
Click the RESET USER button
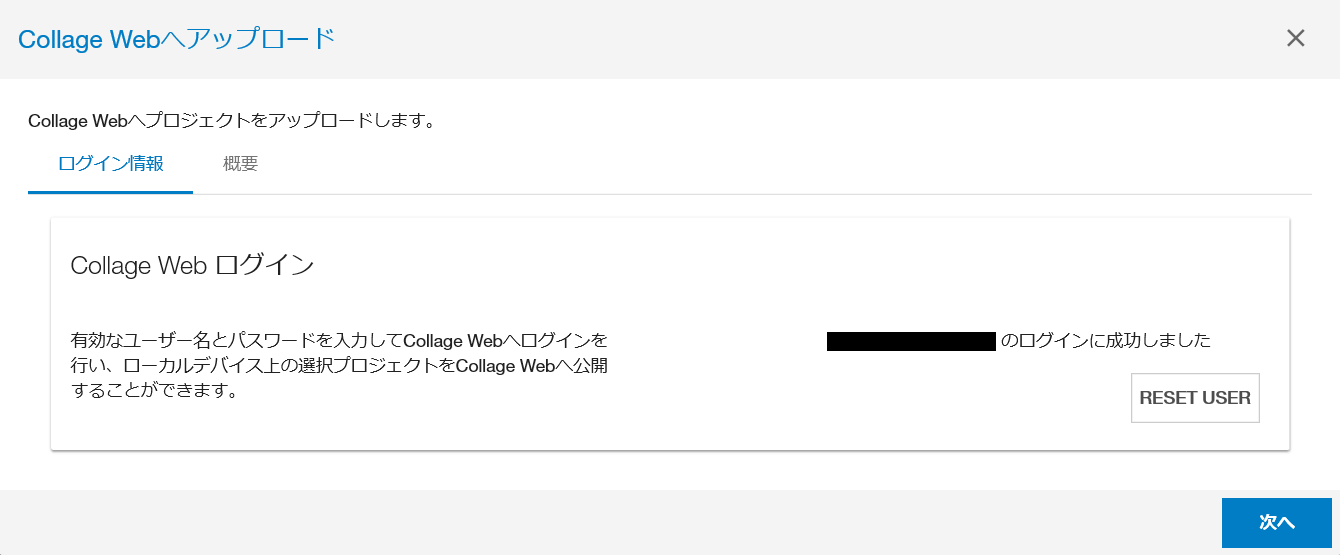(1195, 398)
